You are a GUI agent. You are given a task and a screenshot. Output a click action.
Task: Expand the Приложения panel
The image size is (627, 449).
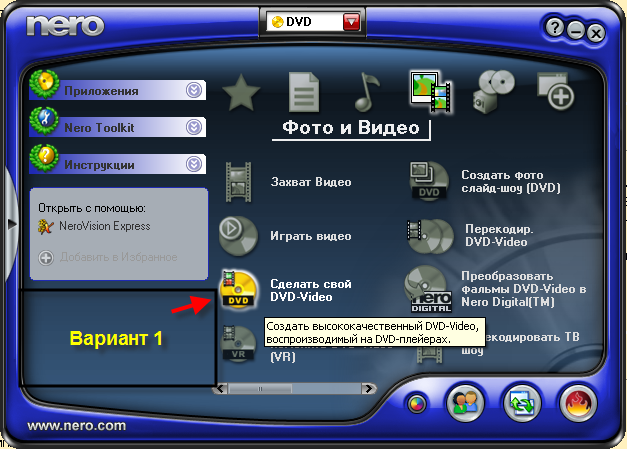(194, 91)
